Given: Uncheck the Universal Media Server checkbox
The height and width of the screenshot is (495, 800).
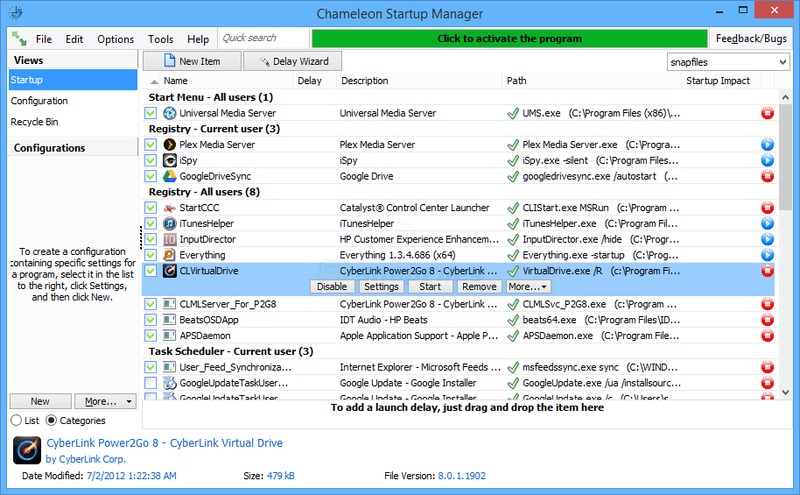Looking at the screenshot, I should (x=150, y=113).
